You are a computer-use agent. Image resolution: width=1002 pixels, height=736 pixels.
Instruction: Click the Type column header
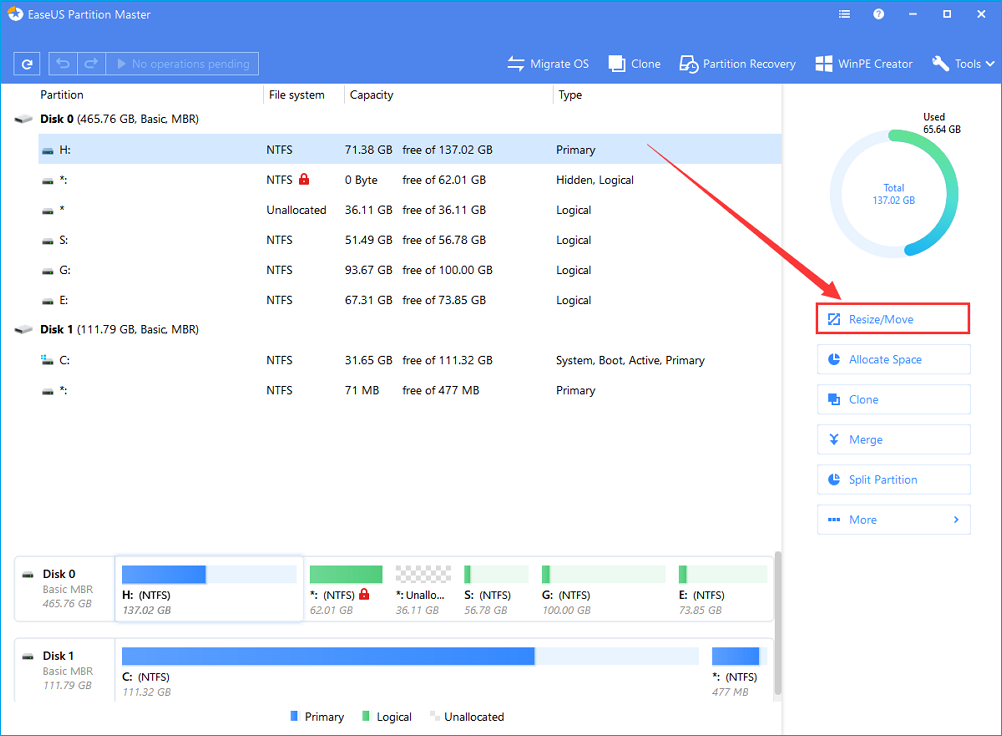[x=570, y=95]
